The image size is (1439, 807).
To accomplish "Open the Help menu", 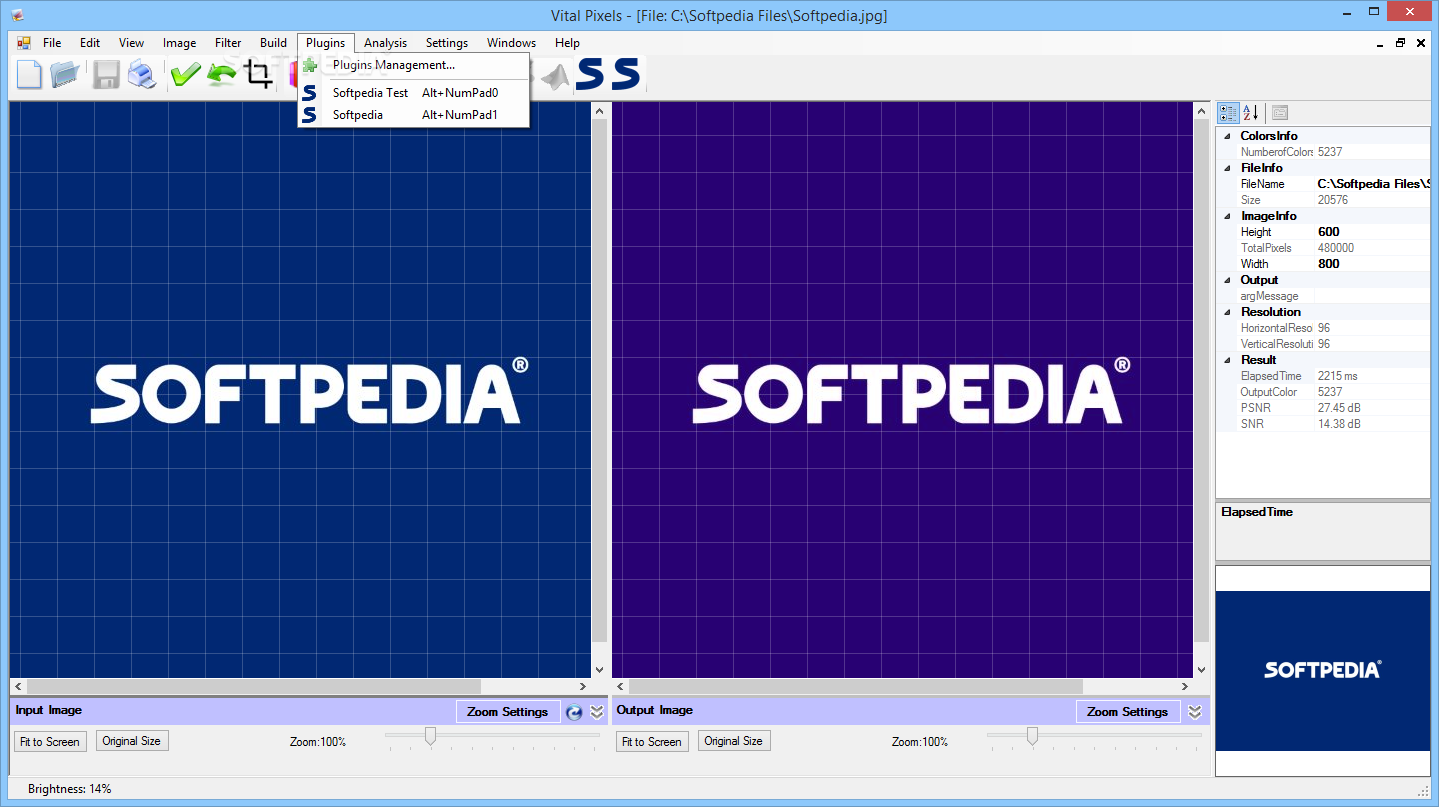I will pyautogui.click(x=567, y=43).
